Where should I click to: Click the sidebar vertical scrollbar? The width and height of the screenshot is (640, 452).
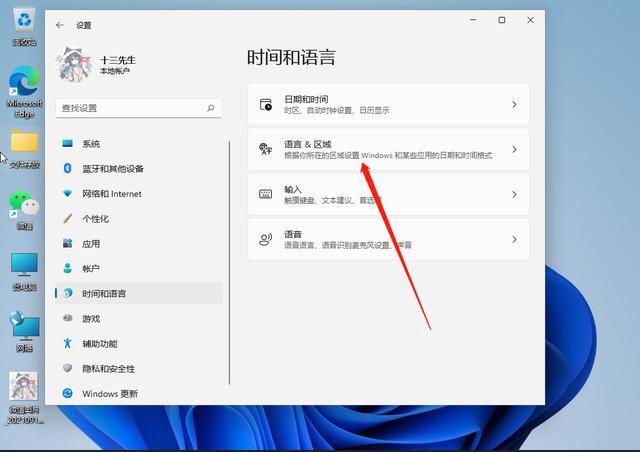click(x=229, y=263)
